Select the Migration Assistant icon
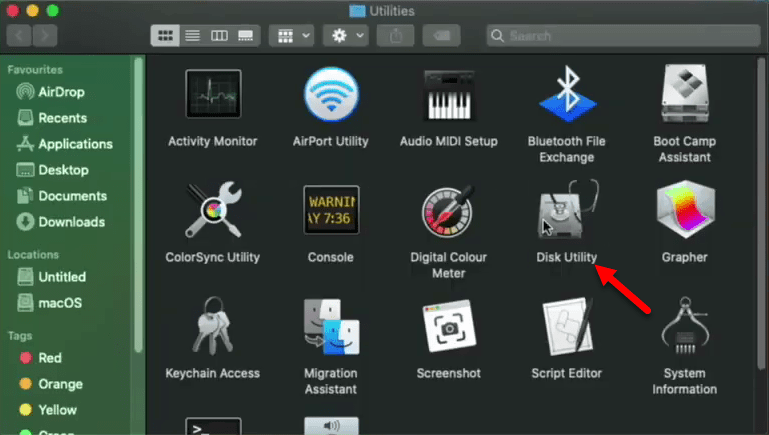 point(332,327)
